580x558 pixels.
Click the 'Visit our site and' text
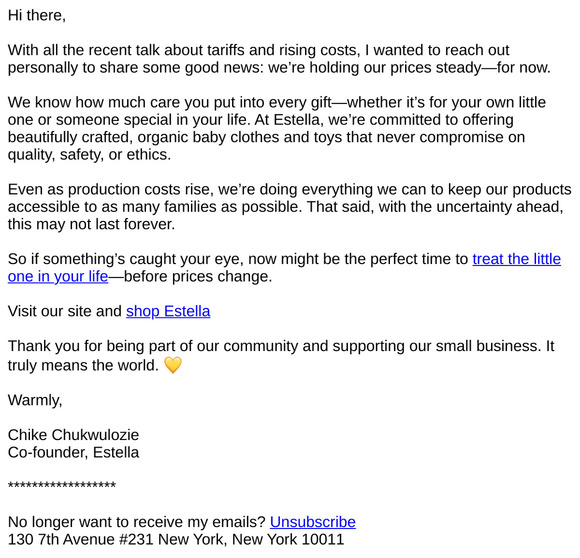click(x=65, y=311)
